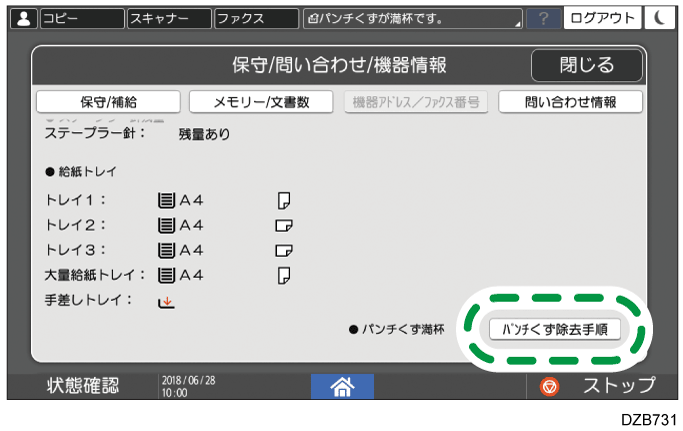Viewport: 683px width, 431px height.
Task: Click 手差しトレイ bypass tray icon
Action: [166, 302]
